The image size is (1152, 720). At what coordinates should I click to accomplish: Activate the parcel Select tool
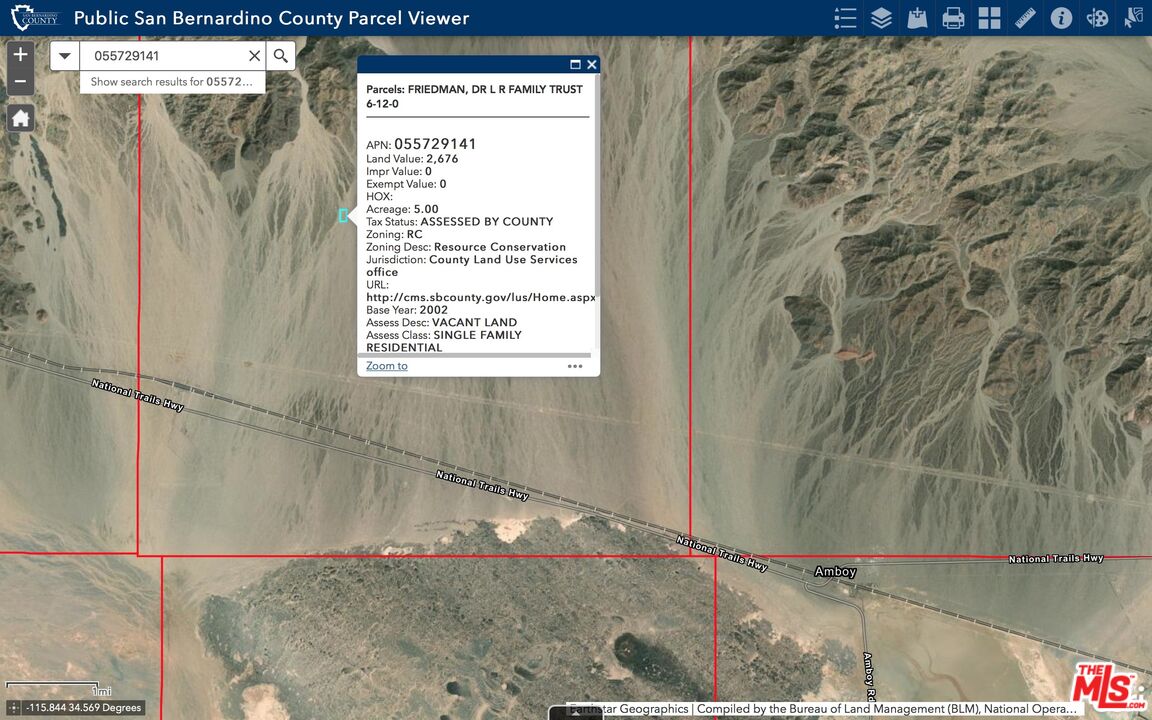point(1133,18)
